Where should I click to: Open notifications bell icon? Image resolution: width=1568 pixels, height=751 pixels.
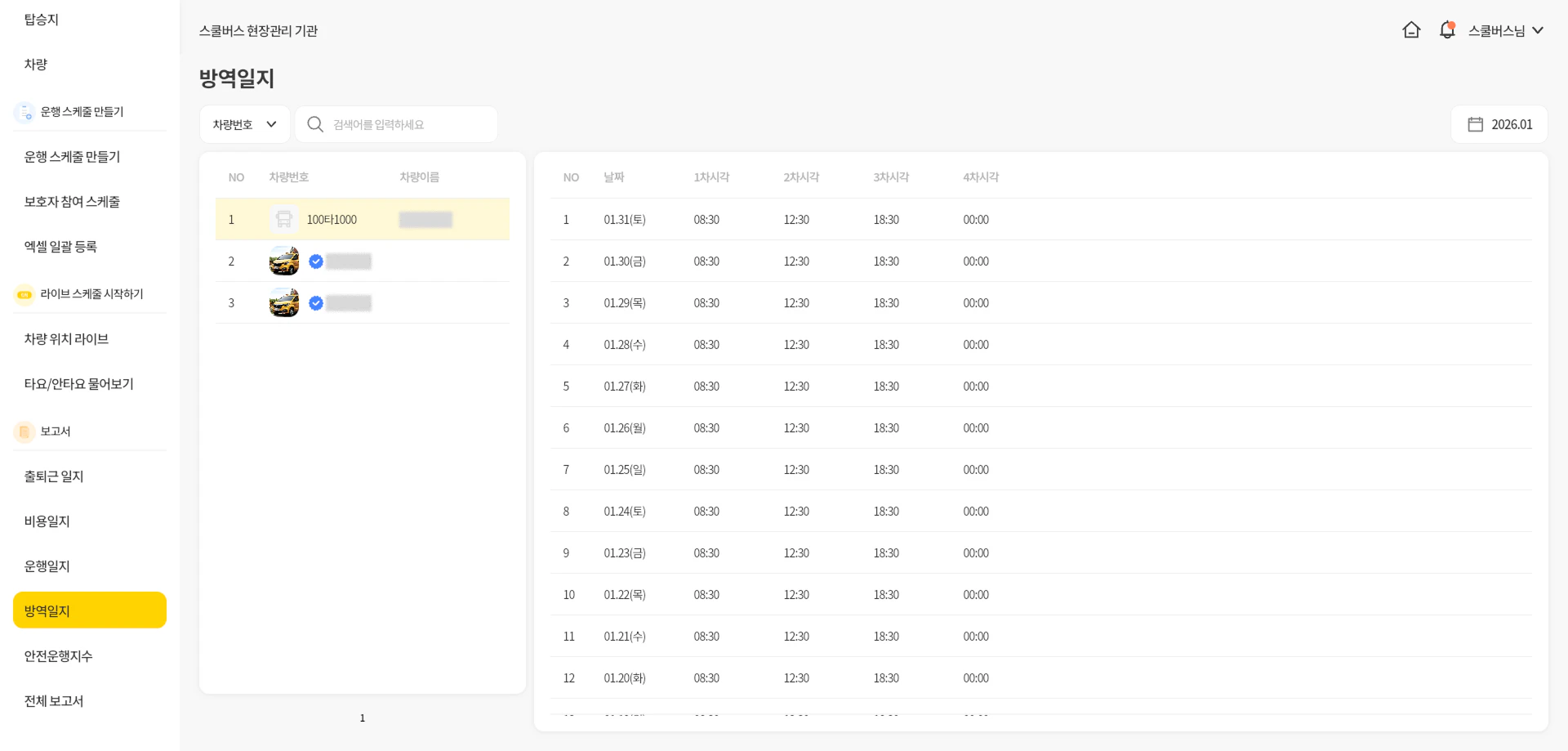tap(1446, 30)
